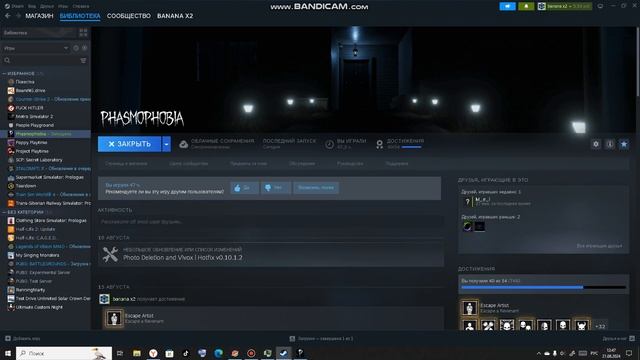Click the play time clock icon
The image size is (640, 360).
coord(329,144)
